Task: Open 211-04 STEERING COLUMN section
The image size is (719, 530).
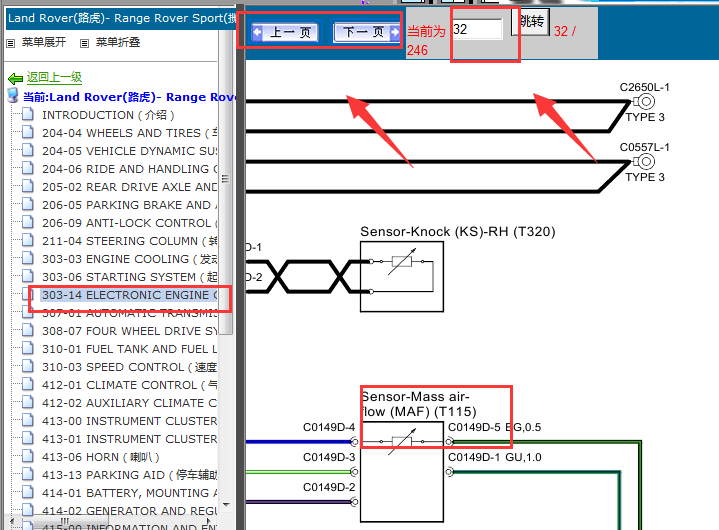Action: pyautogui.click(x=130, y=241)
